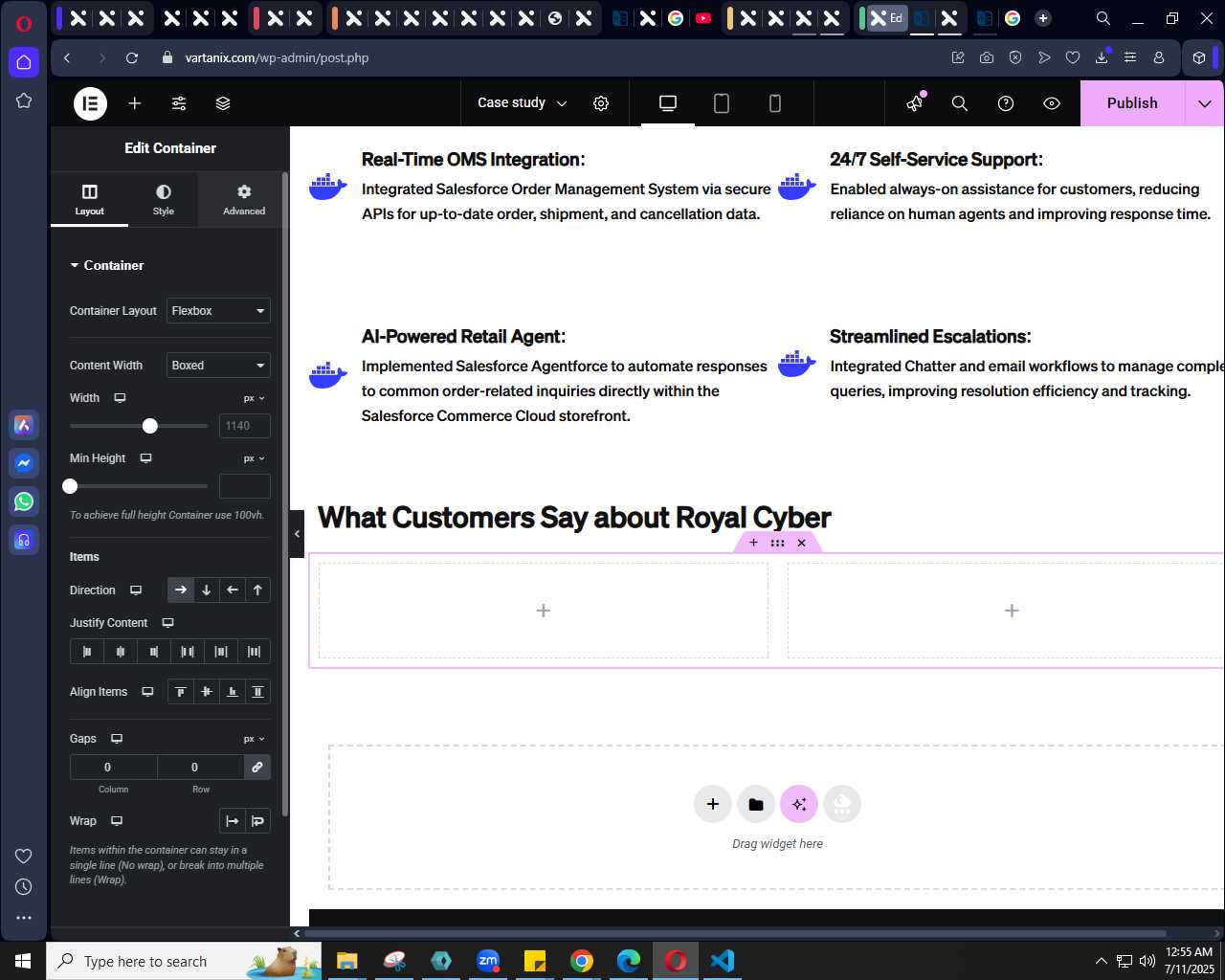Image resolution: width=1225 pixels, height=980 pixels.
Task: Open the Advanced tab
Action: point(244,199)
